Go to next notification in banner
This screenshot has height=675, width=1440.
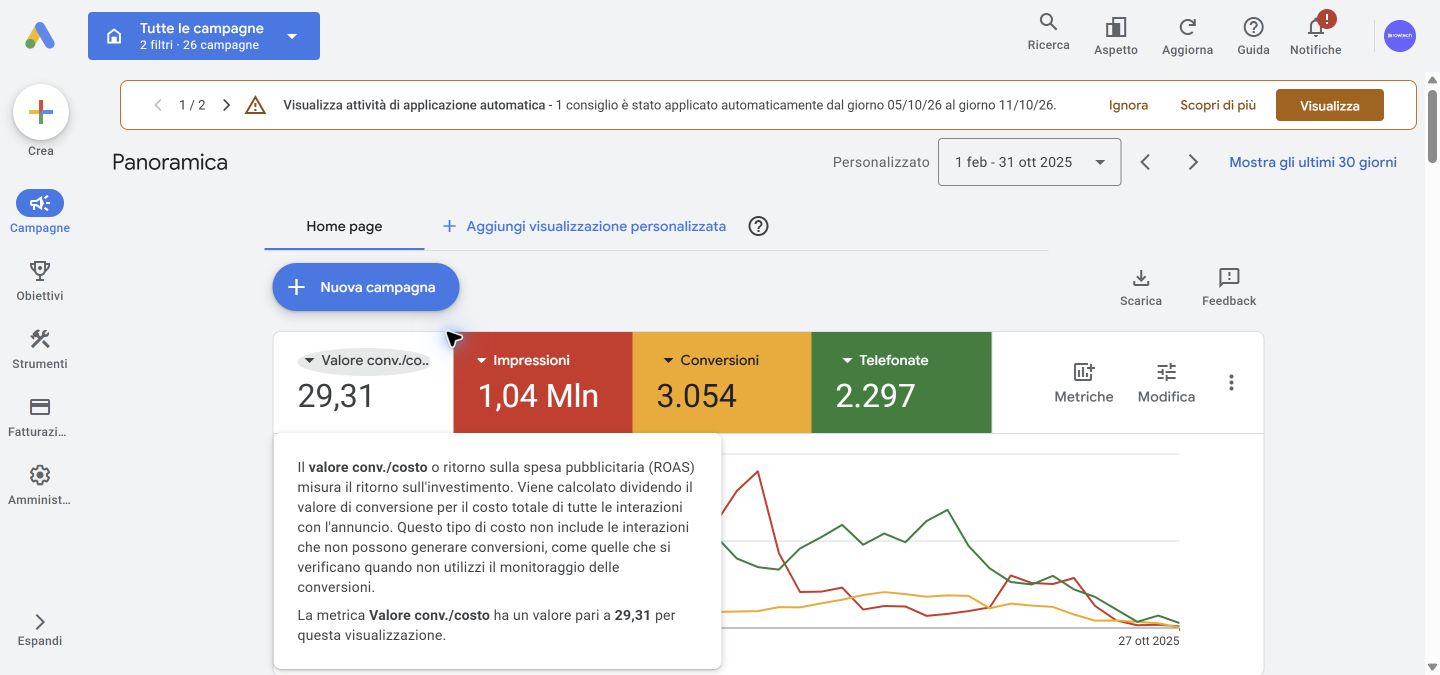click(x=227, y=105)
